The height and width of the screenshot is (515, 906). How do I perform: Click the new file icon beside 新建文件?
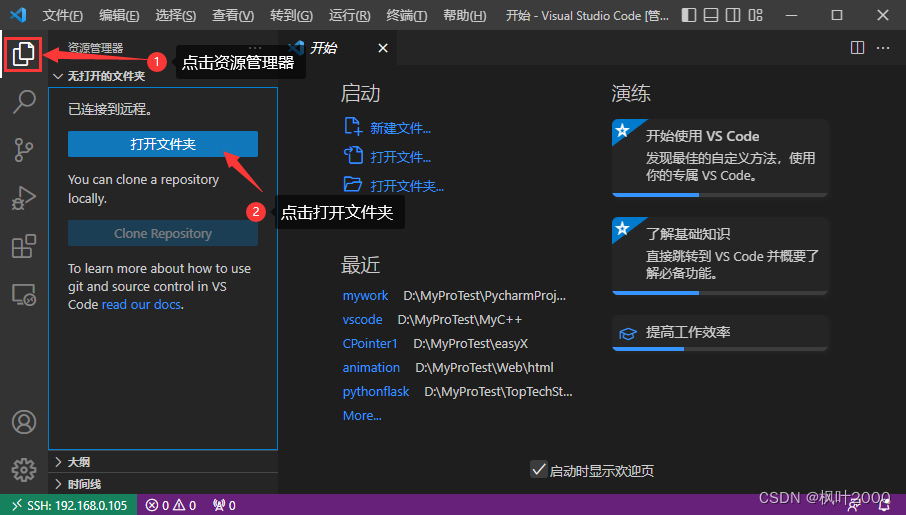click(x=353, y=126)
